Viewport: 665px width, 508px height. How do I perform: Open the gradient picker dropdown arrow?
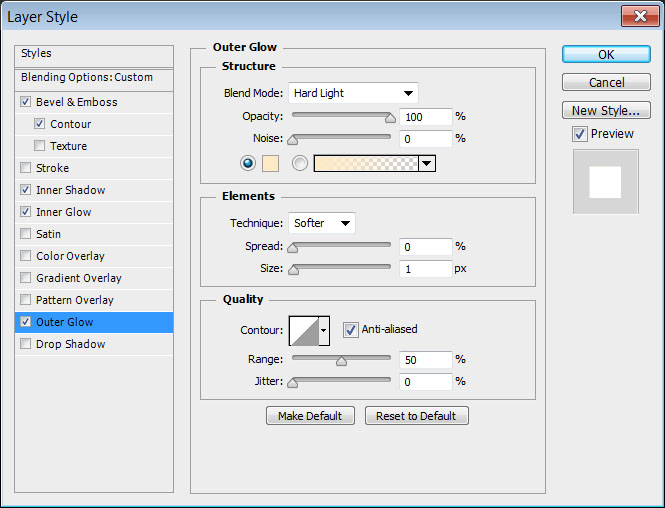[427, 164]
